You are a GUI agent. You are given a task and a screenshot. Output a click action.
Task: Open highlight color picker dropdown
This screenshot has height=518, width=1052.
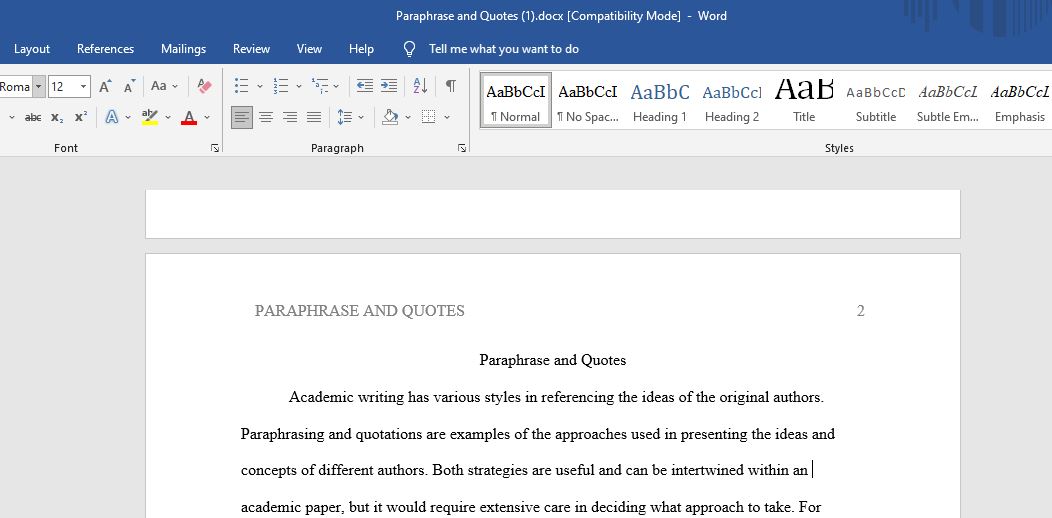pyautogui.click(x=168, y=117)
